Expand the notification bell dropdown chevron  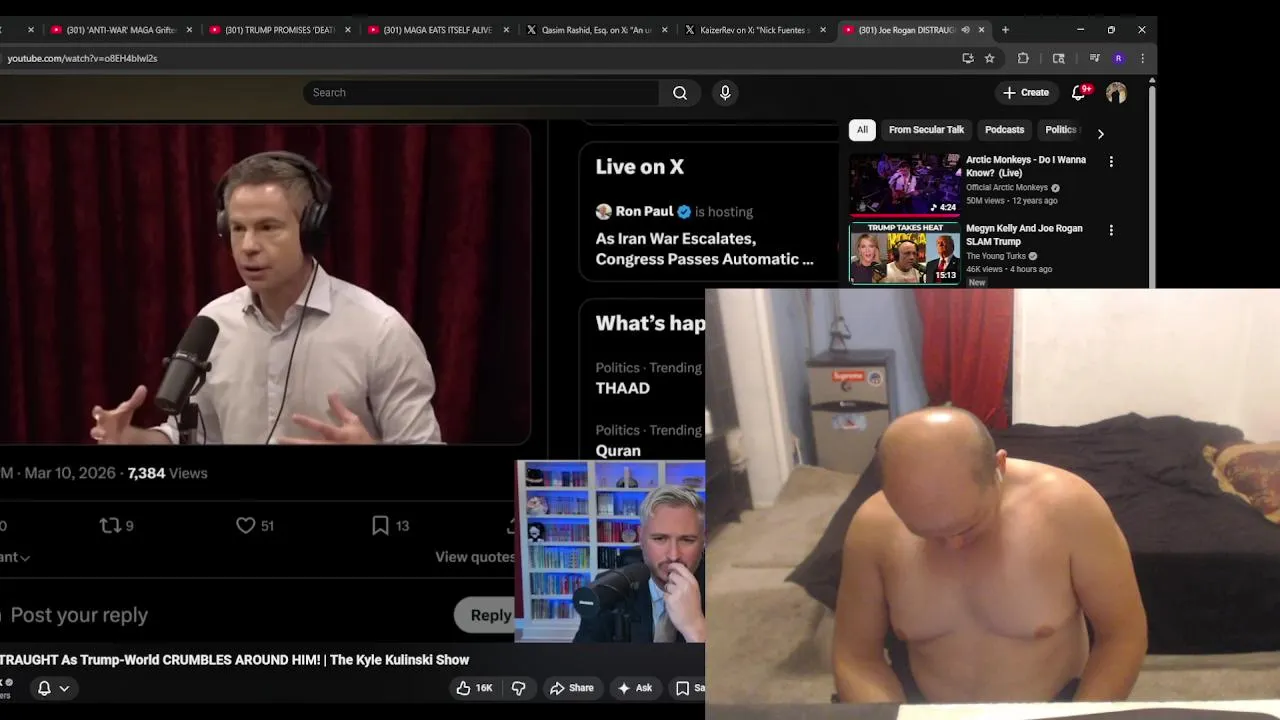pos(64,688)
